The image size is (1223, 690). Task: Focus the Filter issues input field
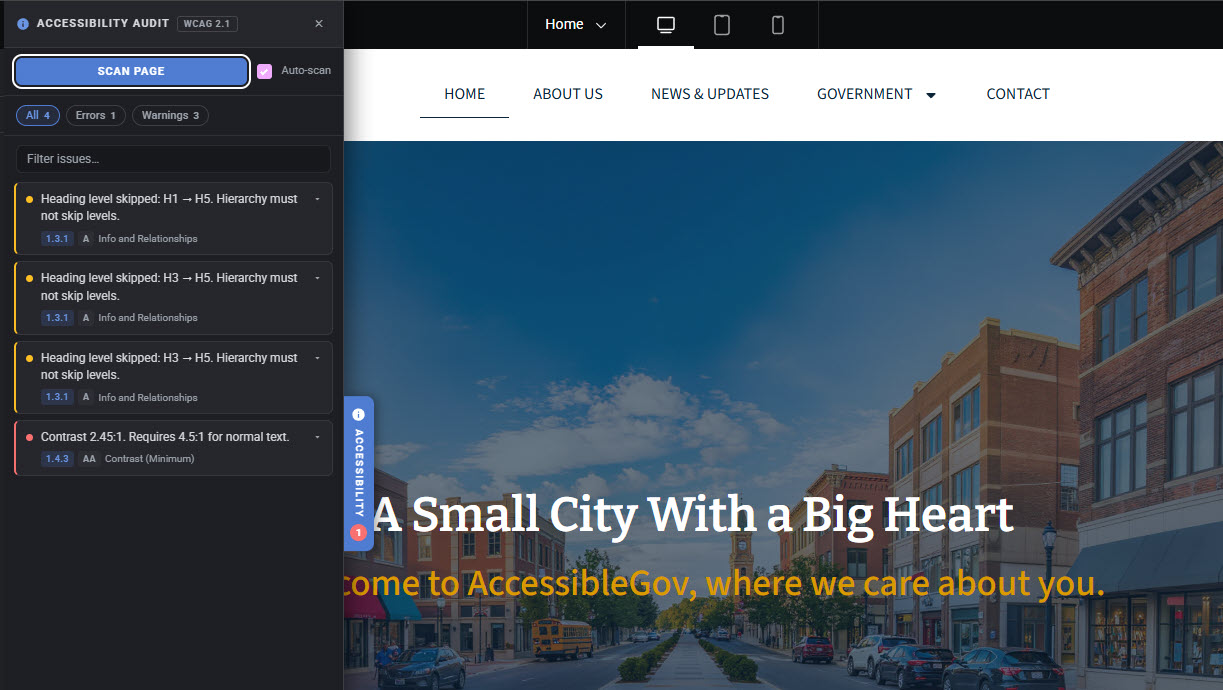[x=173, y=159]
